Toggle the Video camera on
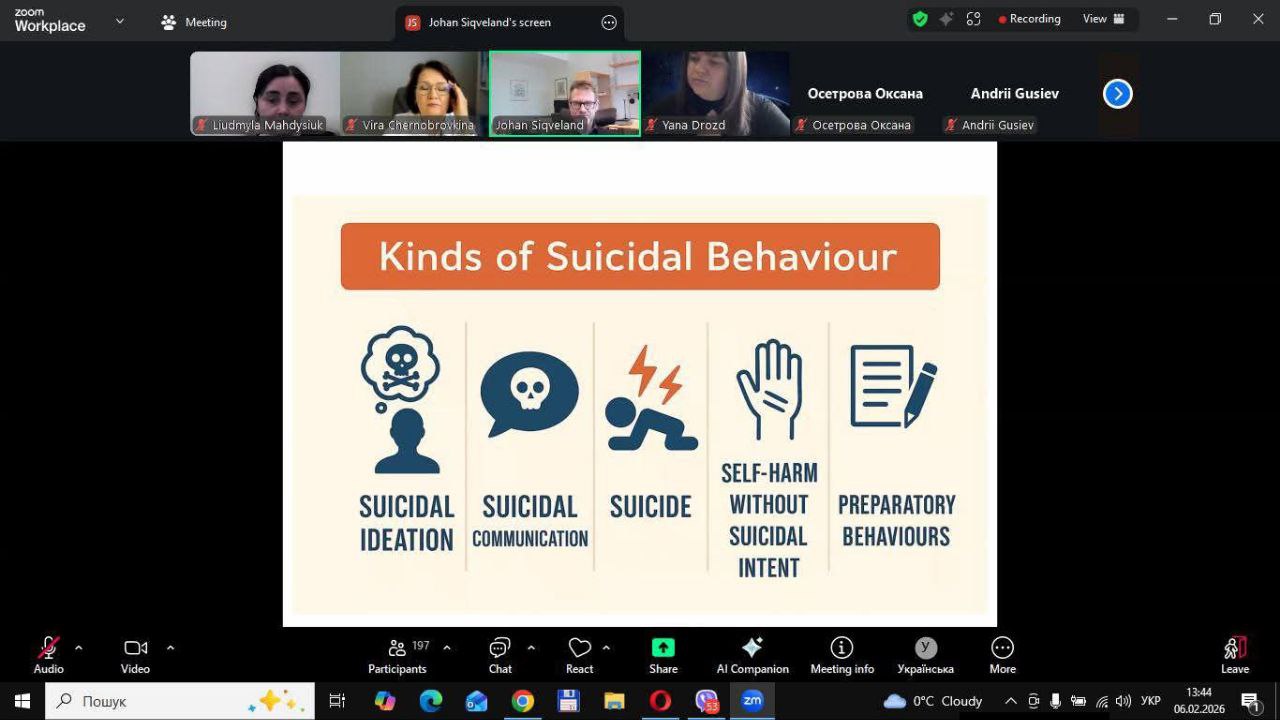Image resolution: width=1280 pixels, height=720 pixels. (135, 655)
